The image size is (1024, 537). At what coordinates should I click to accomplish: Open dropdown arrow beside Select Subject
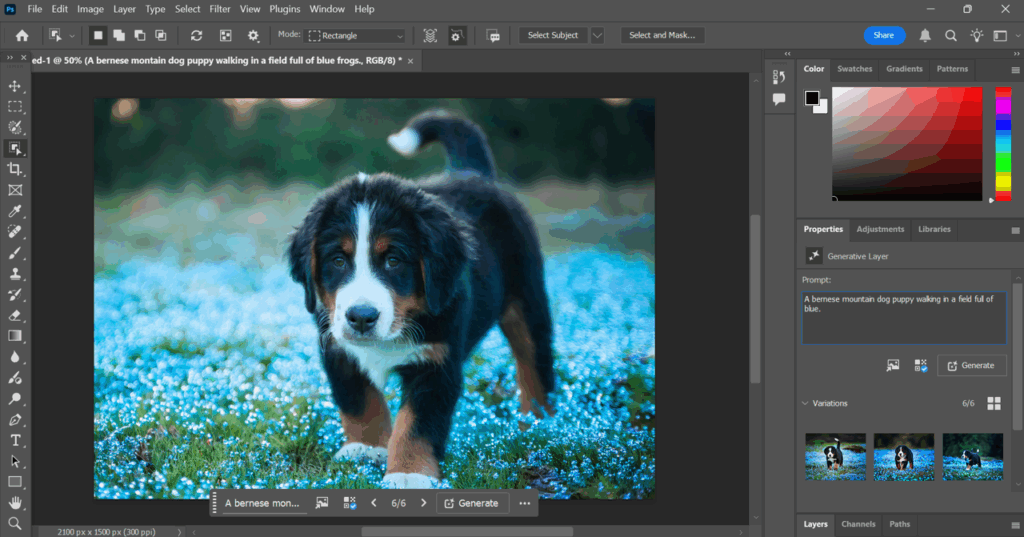click(597, 35)
